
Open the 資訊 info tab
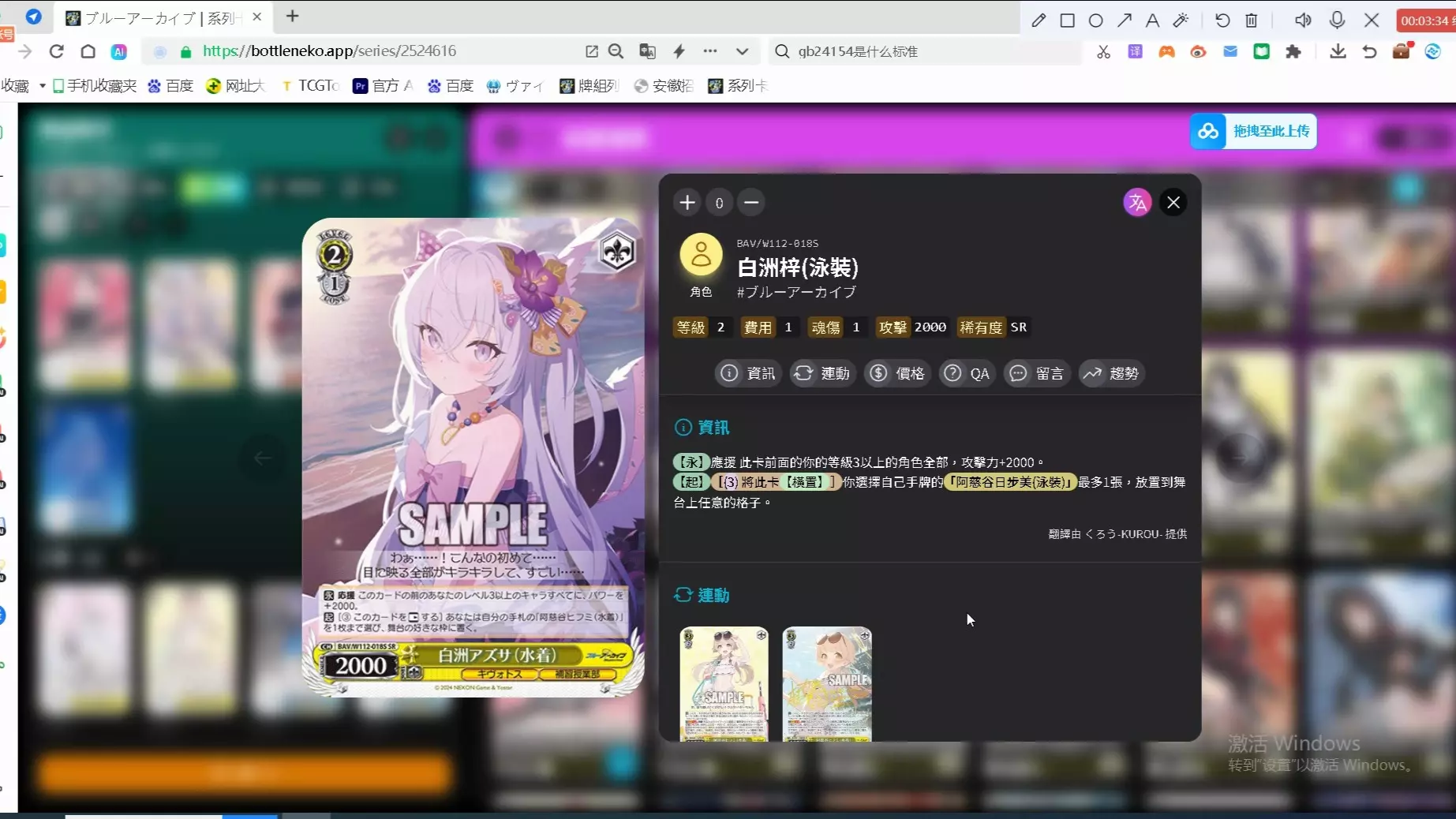pyautogui.click(x=748, y=373)
